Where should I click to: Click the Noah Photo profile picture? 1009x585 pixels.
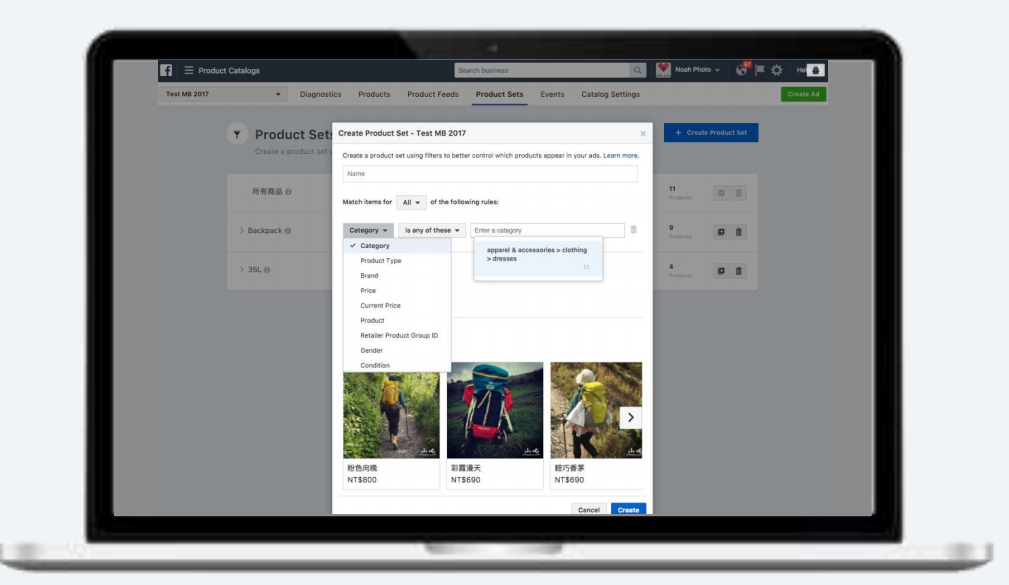pos(663,70)
